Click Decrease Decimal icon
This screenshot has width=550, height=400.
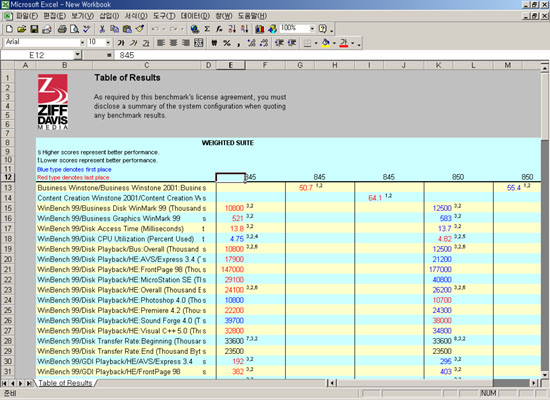(264, 43)
